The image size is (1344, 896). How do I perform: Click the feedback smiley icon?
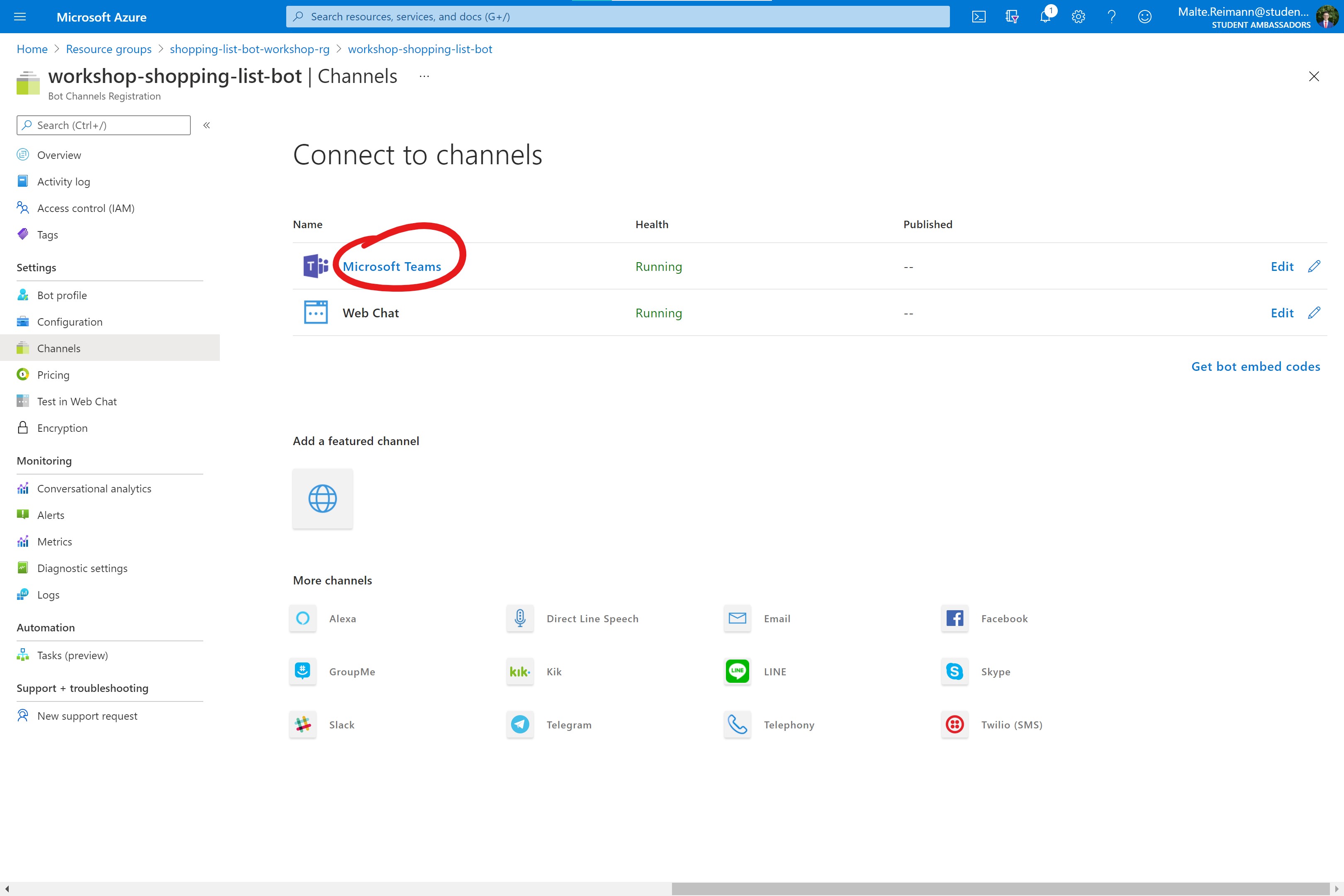point(1144,17)
